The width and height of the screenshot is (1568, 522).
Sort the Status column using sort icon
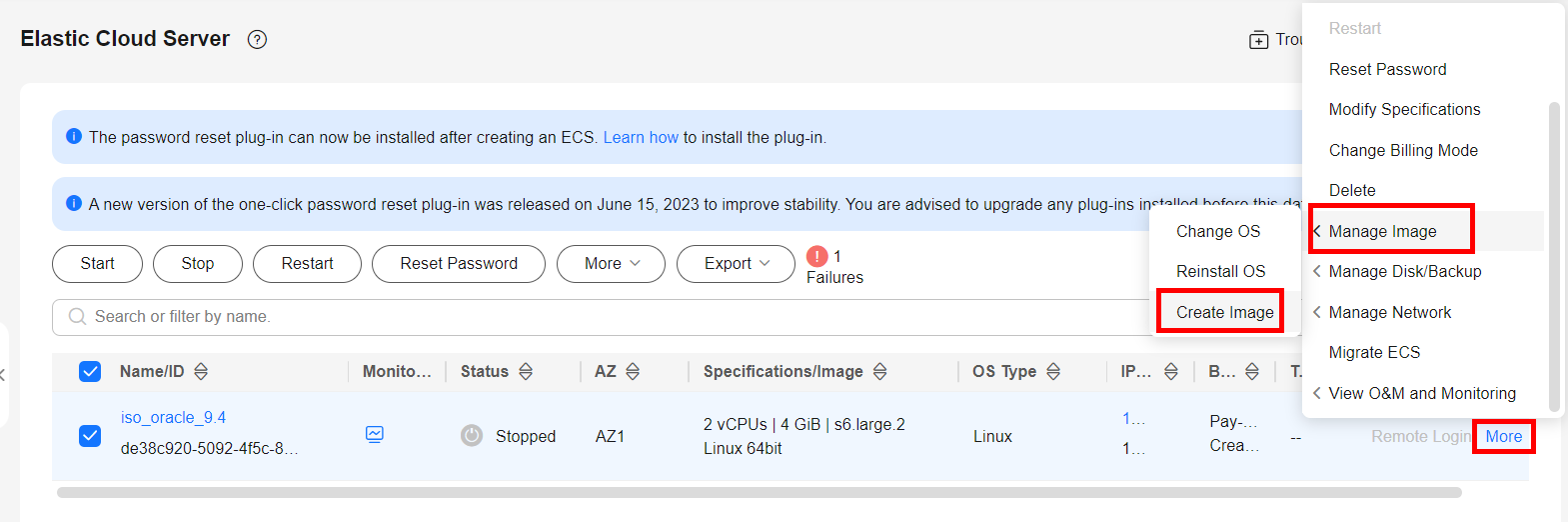click(526, 372)
